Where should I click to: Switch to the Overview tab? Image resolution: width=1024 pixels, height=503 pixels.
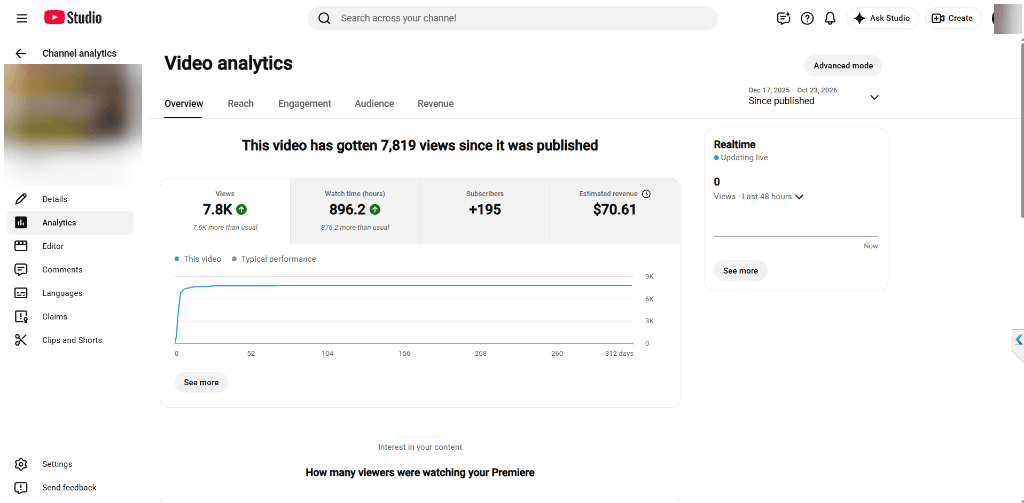pyautogui.click(x=184, y=103)
